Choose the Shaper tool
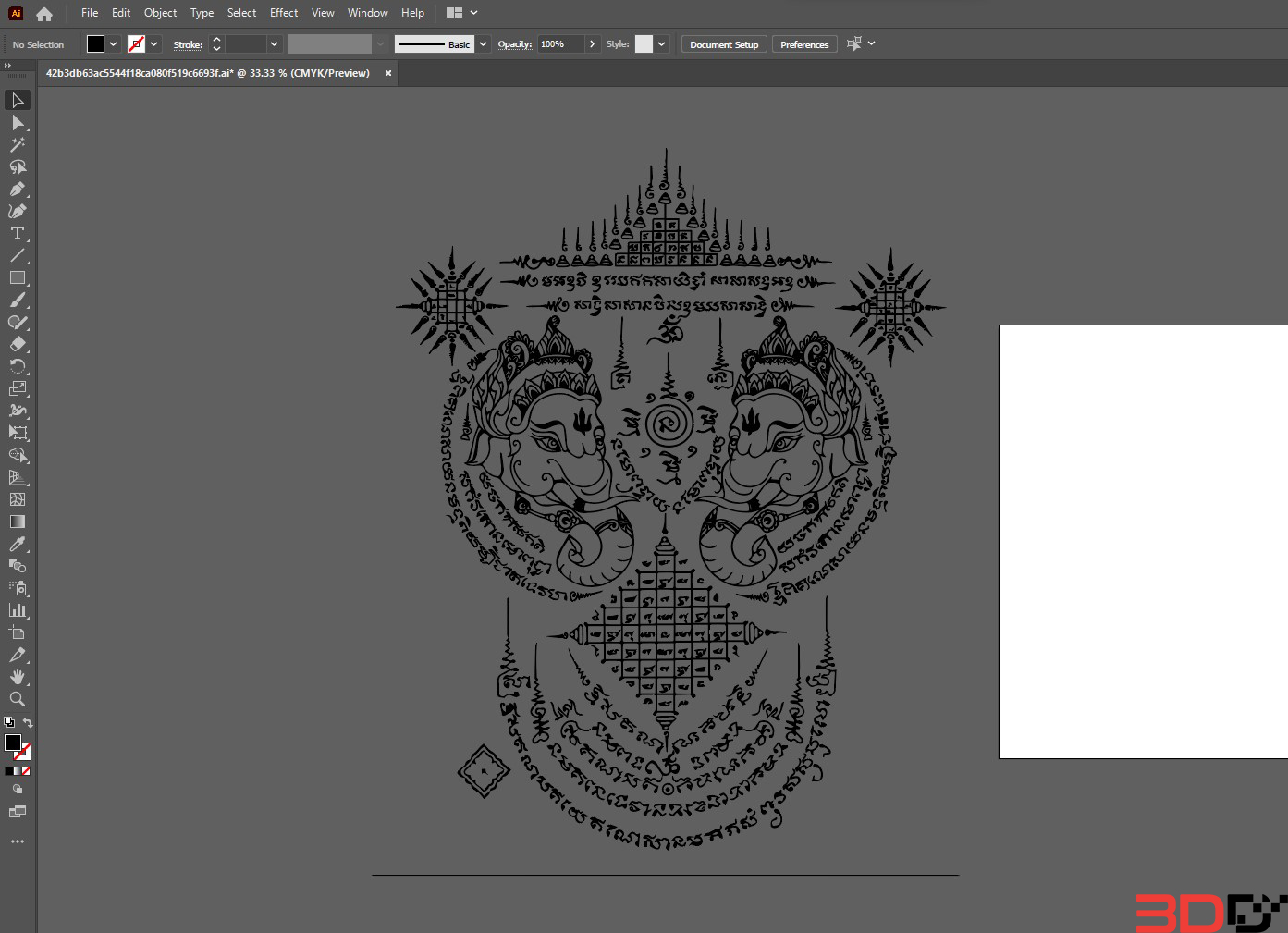 click(18, 322)
